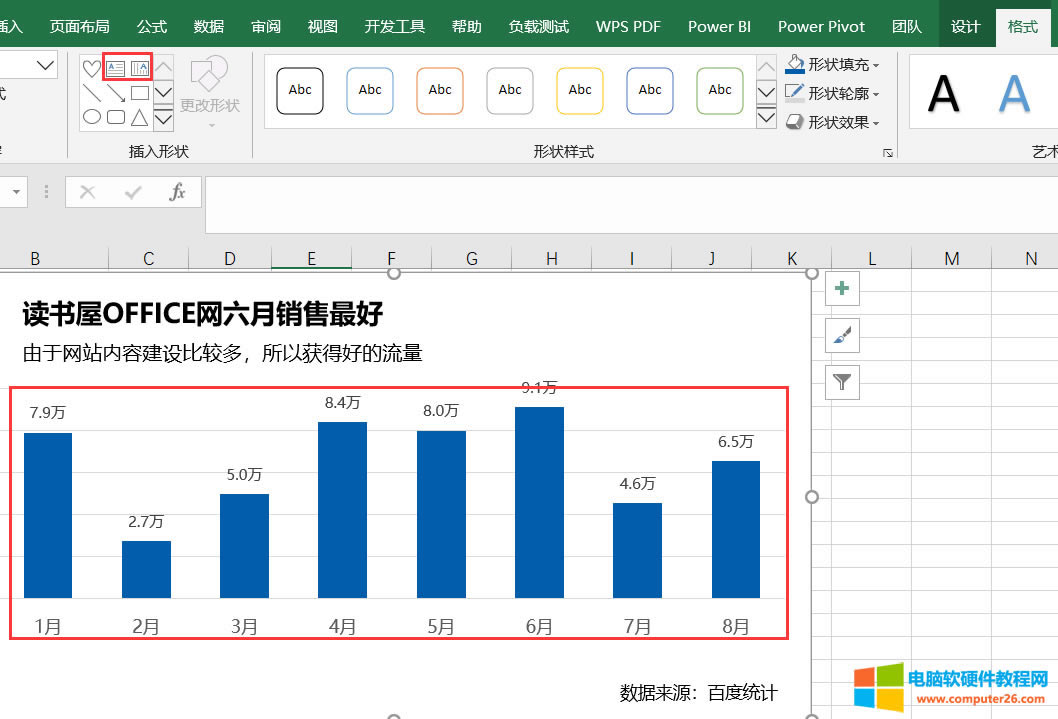Insert a heart shape from the shapes gallery
The height and width of the screenshot is (719, 1058).
[x=91, y=68]
